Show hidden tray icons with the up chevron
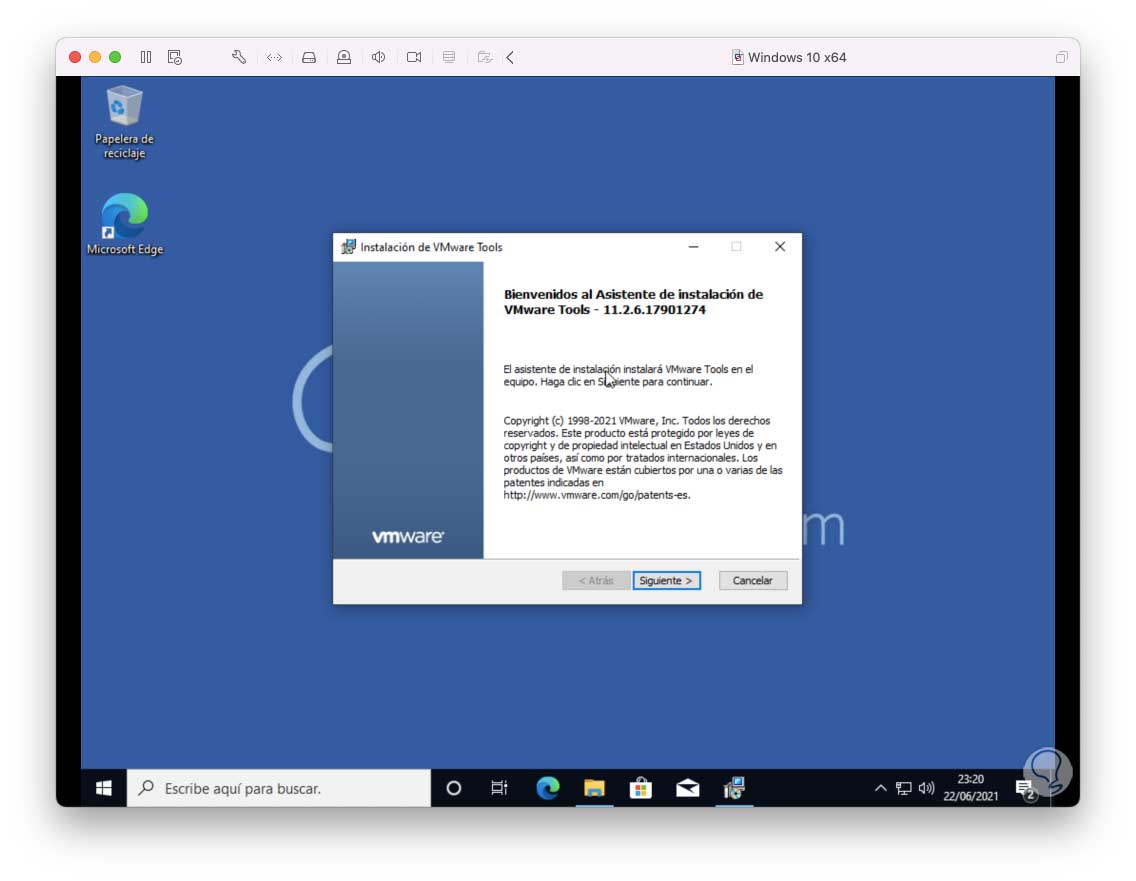The height and width of the screenshot is (881, 1136). [x=880, y=788]
